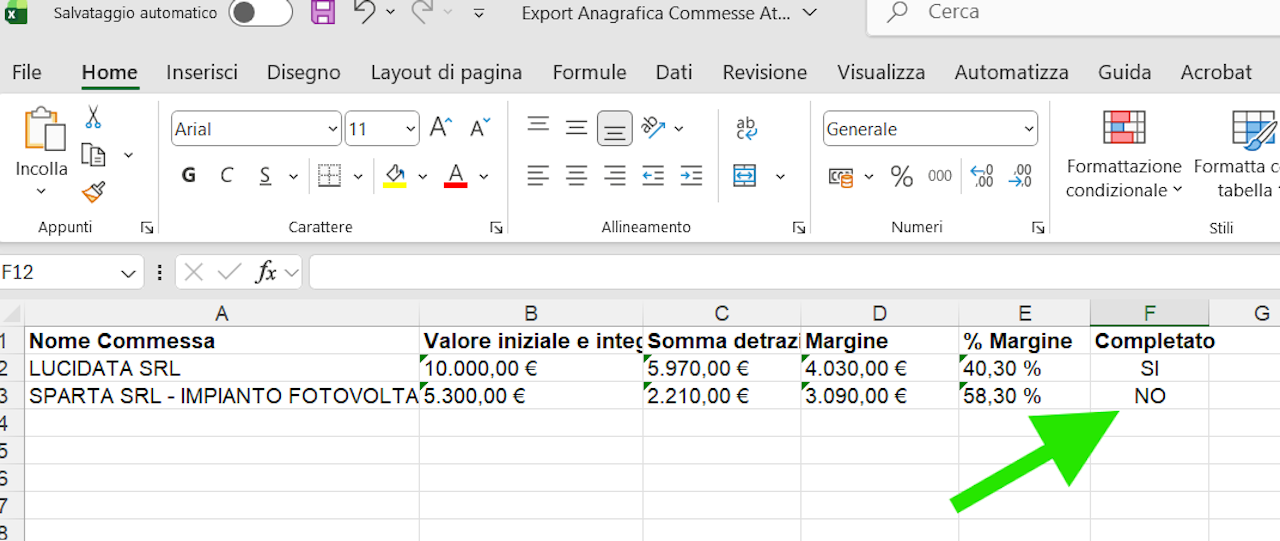Click the insert function fx button
The height and width of the screenshot is (541, 1280).
click(265, 272)
